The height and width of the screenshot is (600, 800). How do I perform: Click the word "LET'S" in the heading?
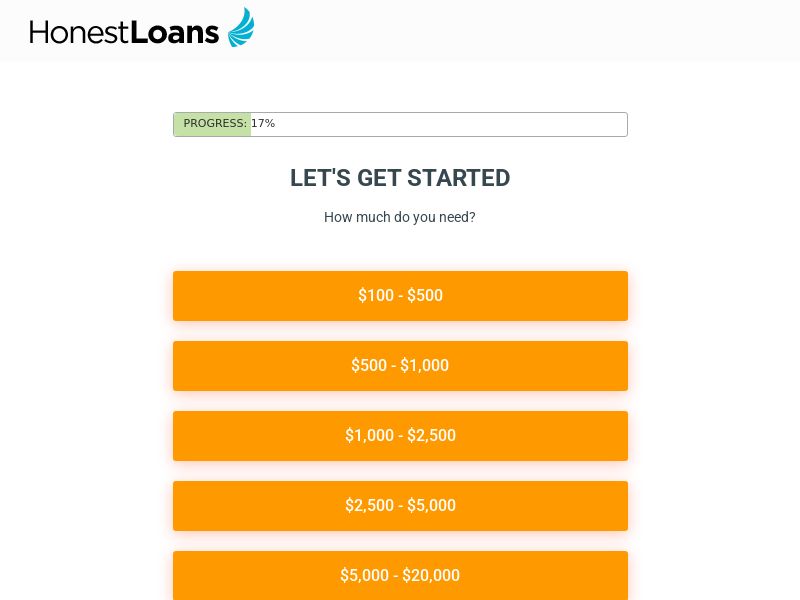pos(320,178)
